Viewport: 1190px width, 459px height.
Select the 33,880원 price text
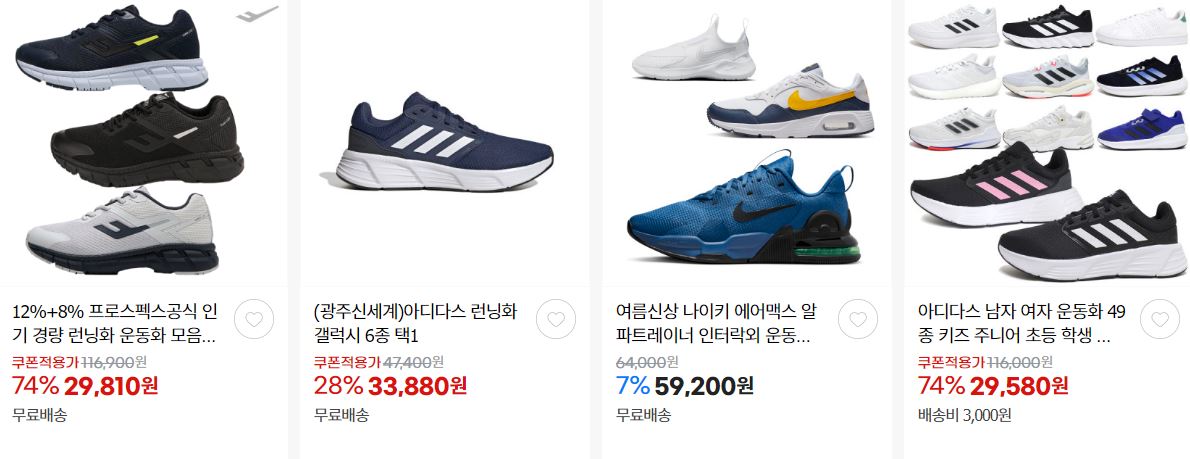pos(417,386)
